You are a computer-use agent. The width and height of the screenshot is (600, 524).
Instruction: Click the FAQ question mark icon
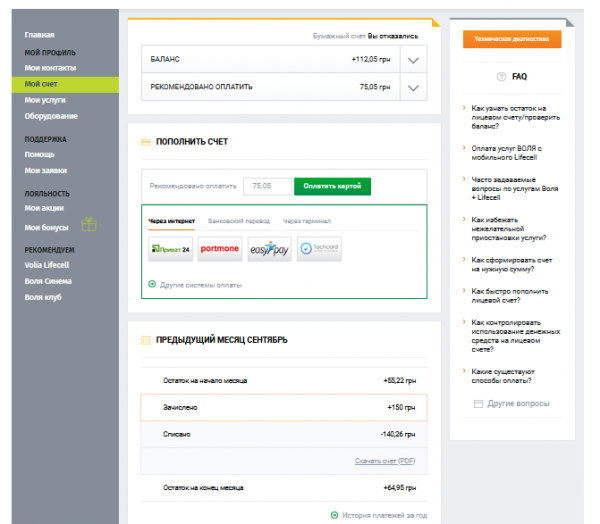click(501, 77)
